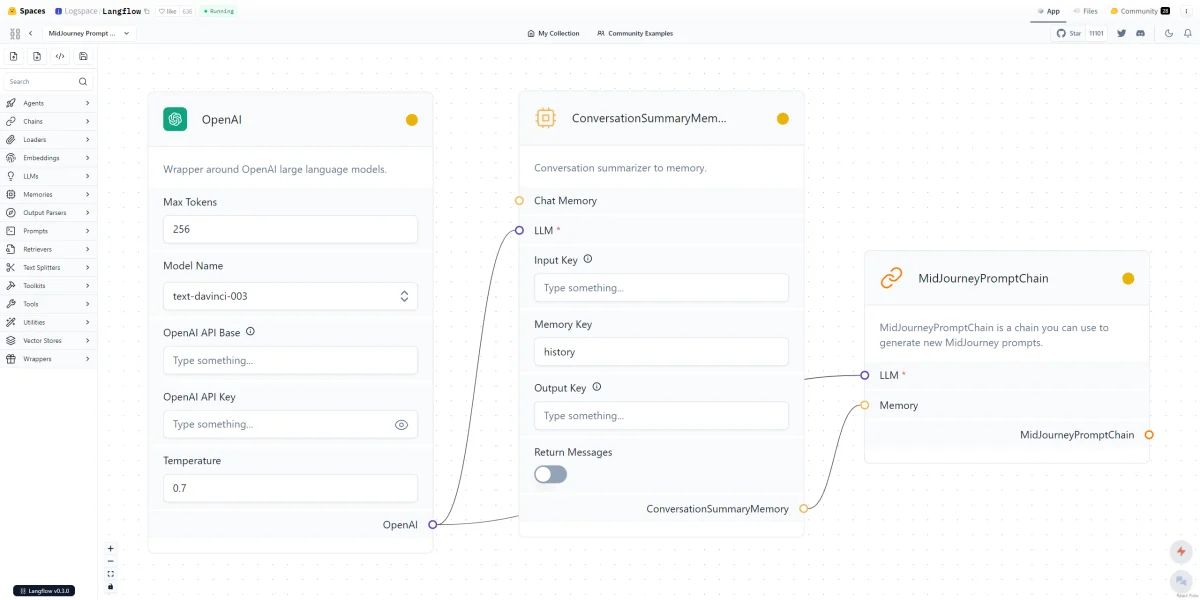Expand the Tools category
This screenshot has width=1200, height=600.
coord(48,304)
